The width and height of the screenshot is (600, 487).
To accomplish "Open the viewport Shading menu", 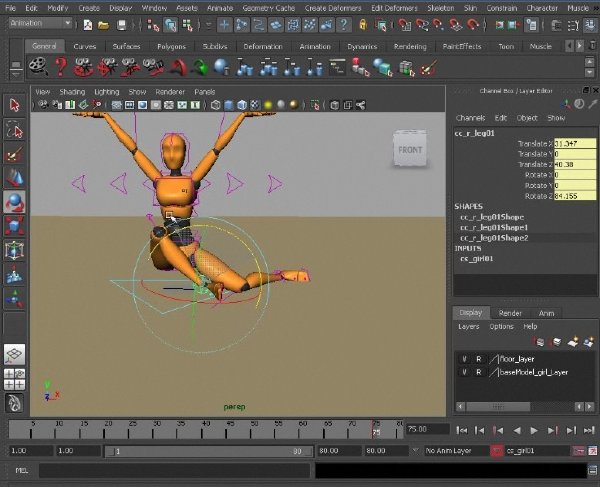I will (x=72, y=92).
